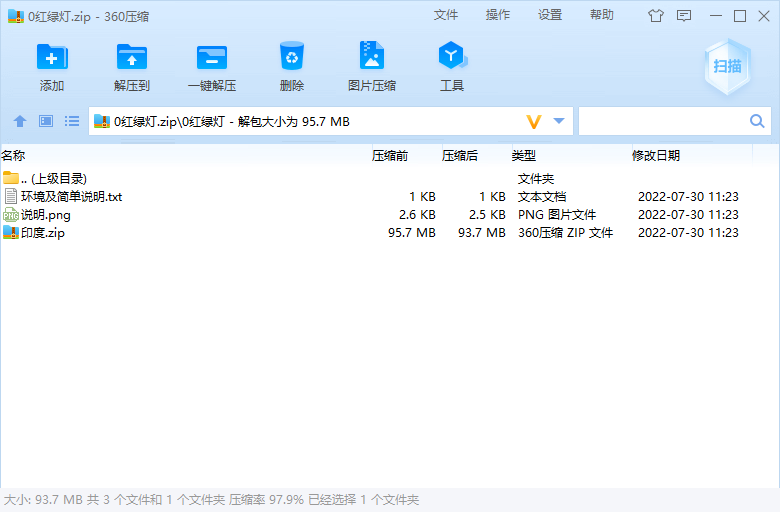
Task: Open the 文件 (File) menu
Action: (446, 15)
